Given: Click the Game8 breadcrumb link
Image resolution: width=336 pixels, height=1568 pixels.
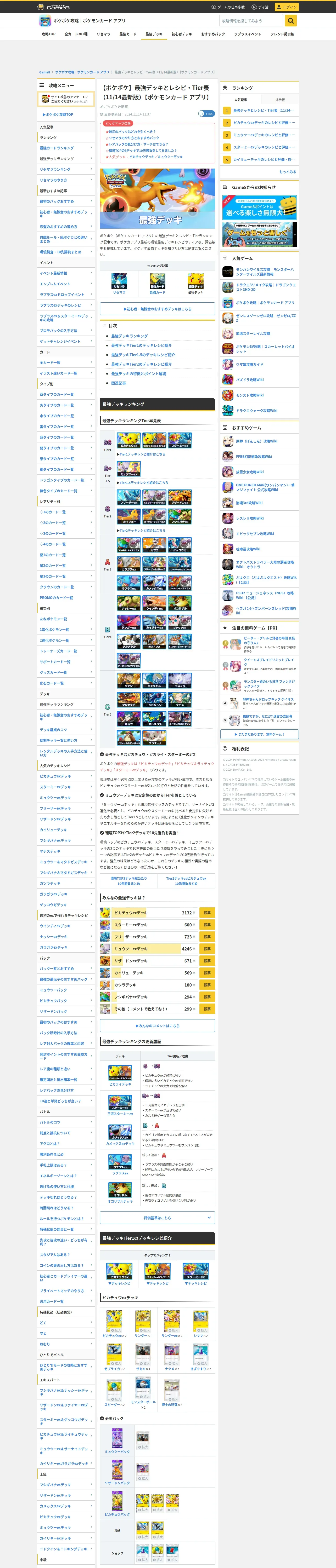Looking at the screenshot, I should click(x=44, y=72).
